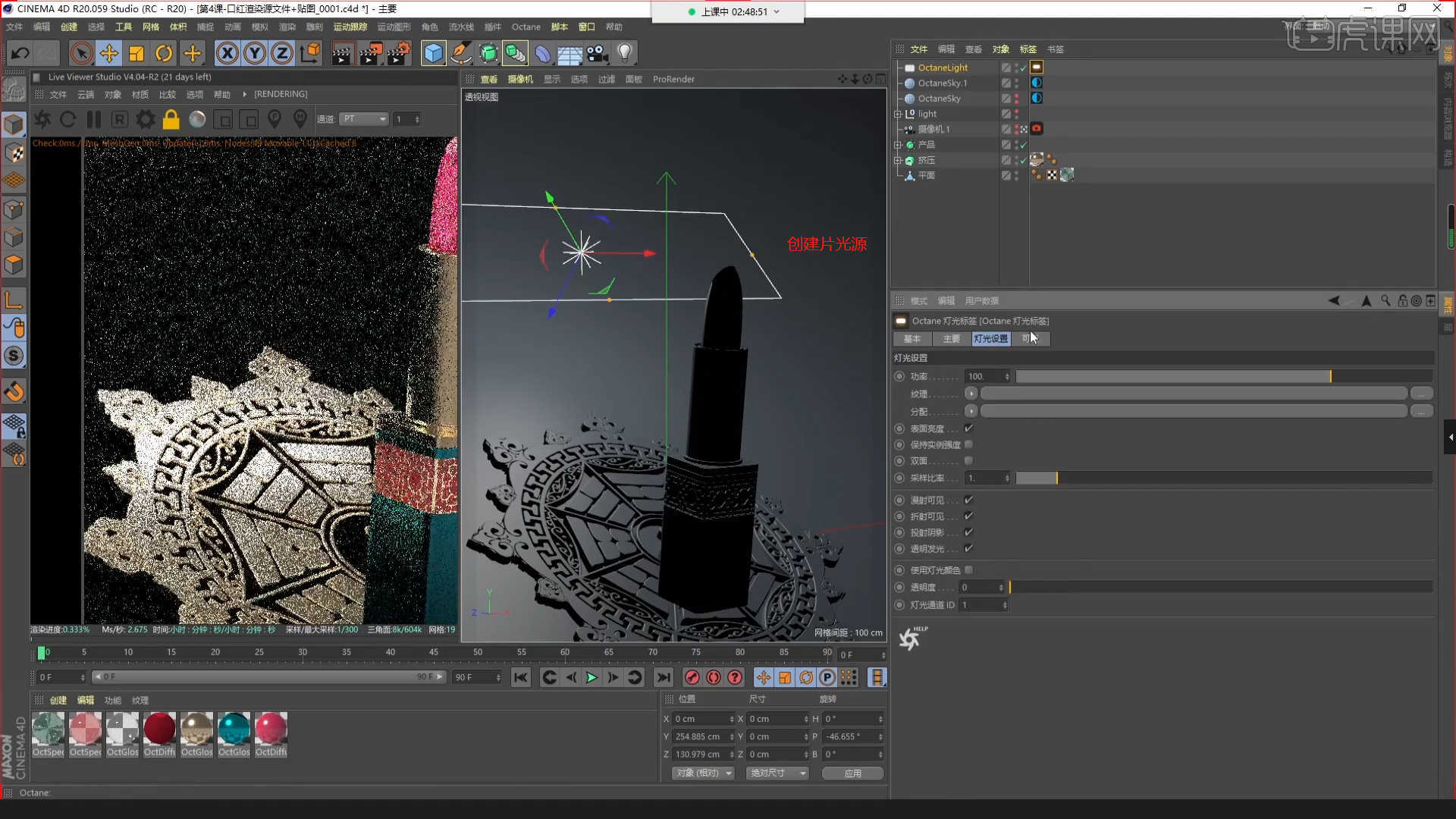1456x819 pixels.
Task: Switch to the 主要 tab
Action: tap(951, 339)
